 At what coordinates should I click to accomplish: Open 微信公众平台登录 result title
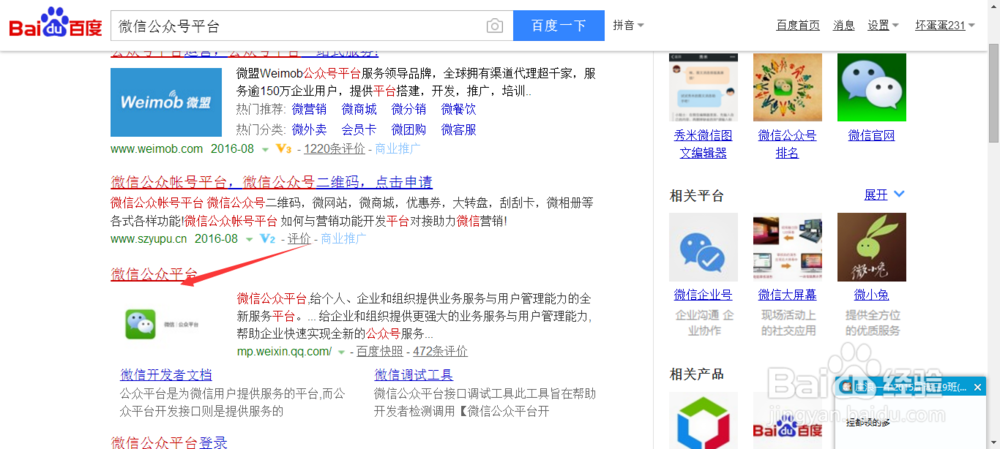tap(169, 442)
